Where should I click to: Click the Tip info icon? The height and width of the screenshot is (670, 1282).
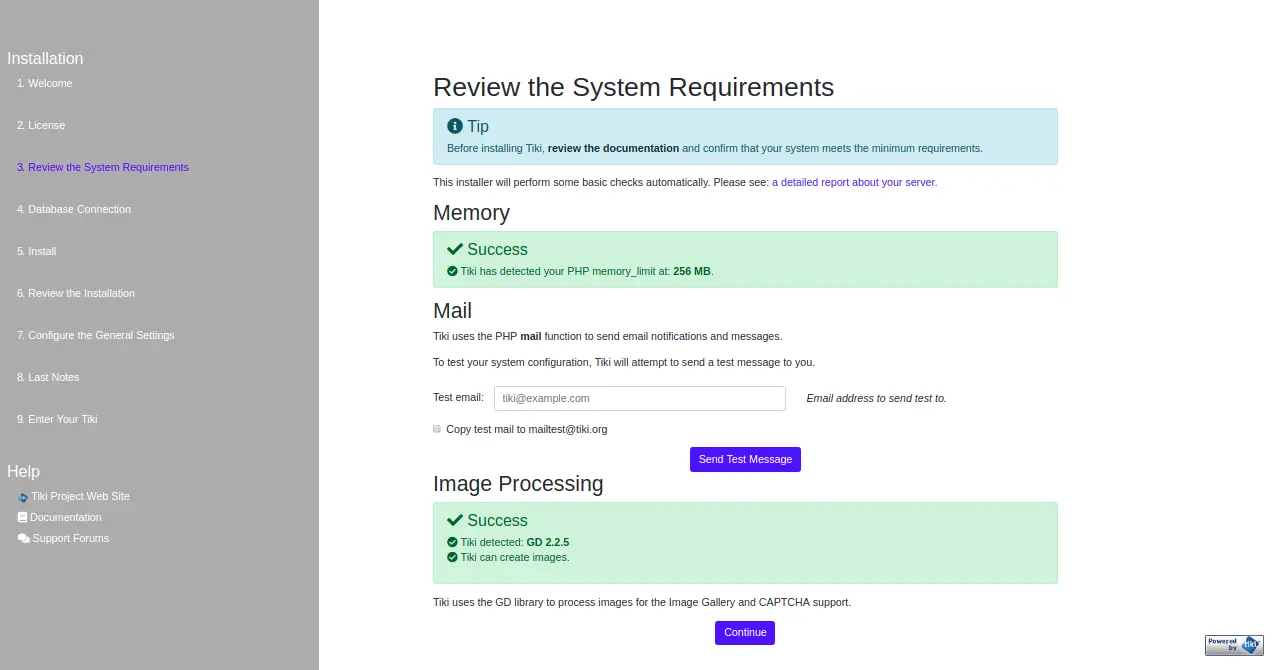(x=455, y=126)
